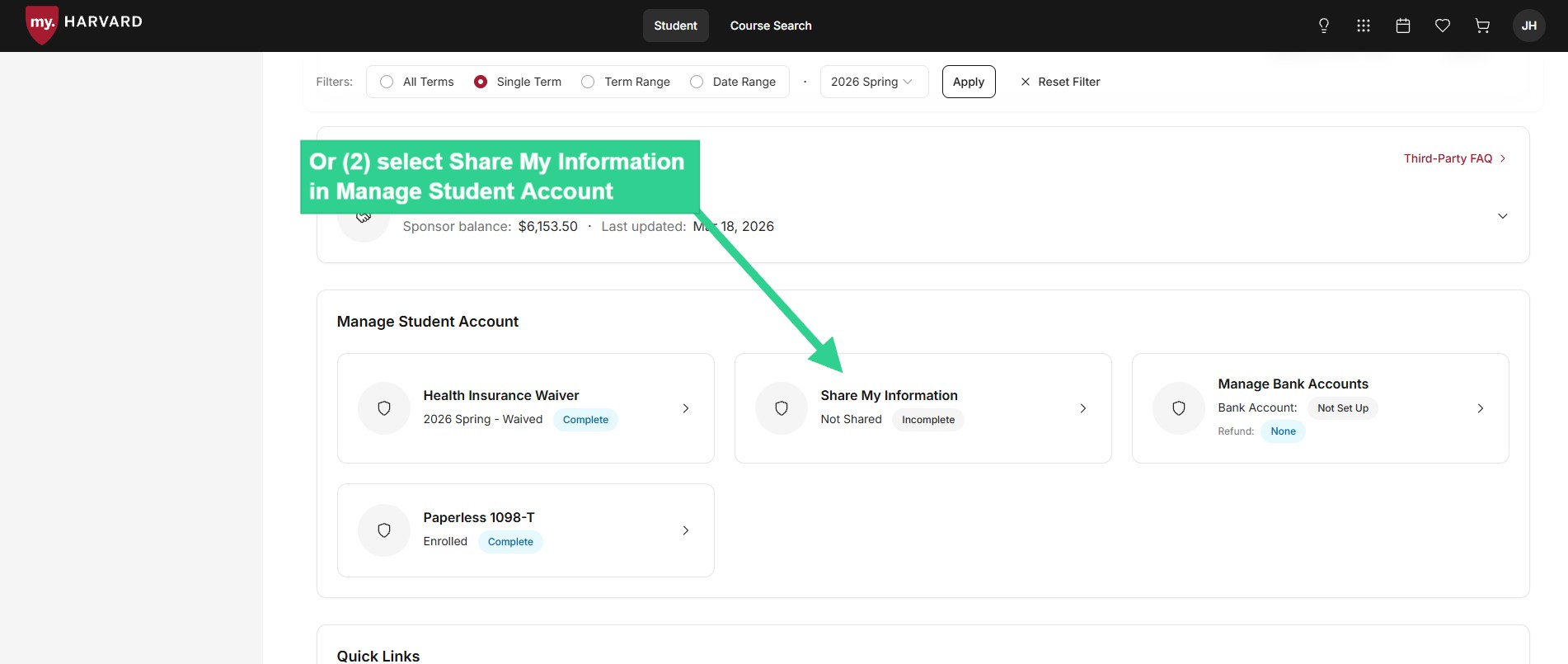This screenshot has width=1568, height=664.
Task: Select the Date Range radio button
Action: click(697, 82)
